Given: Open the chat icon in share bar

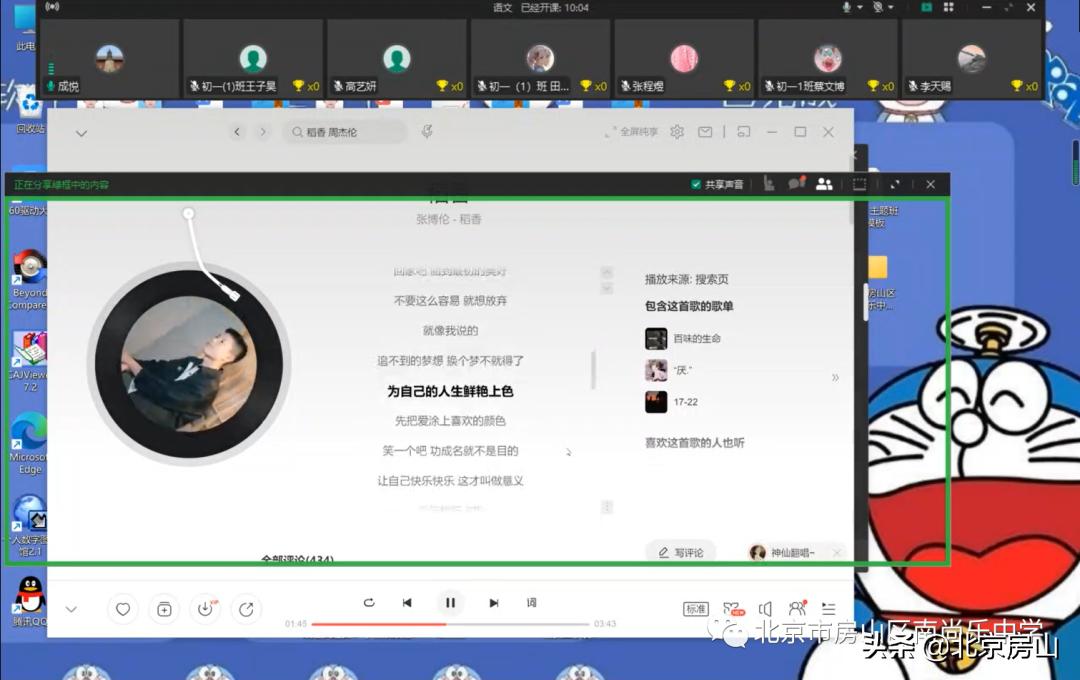Looking at the screenshot, I should [x=796, y=184].
